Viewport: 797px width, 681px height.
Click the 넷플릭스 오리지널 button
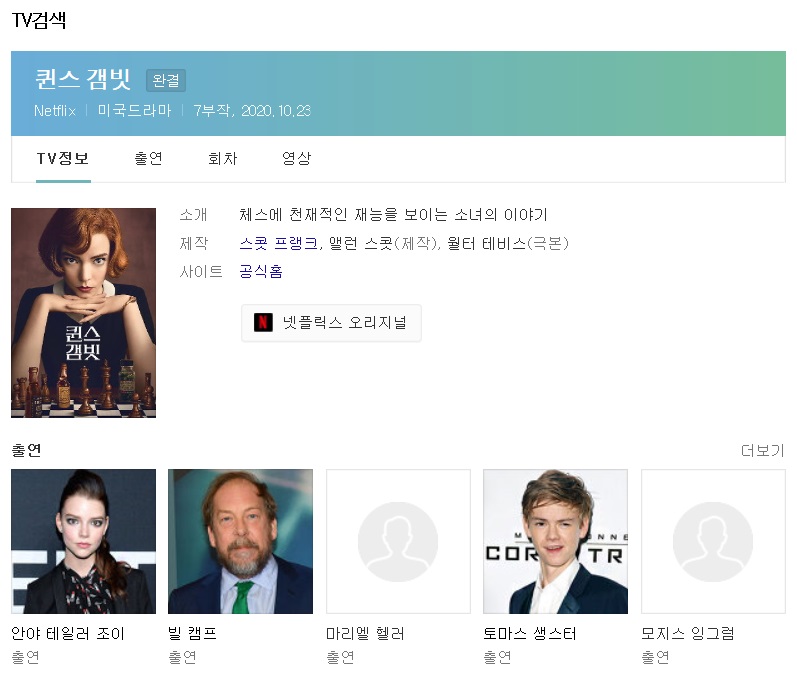[331, 323]
